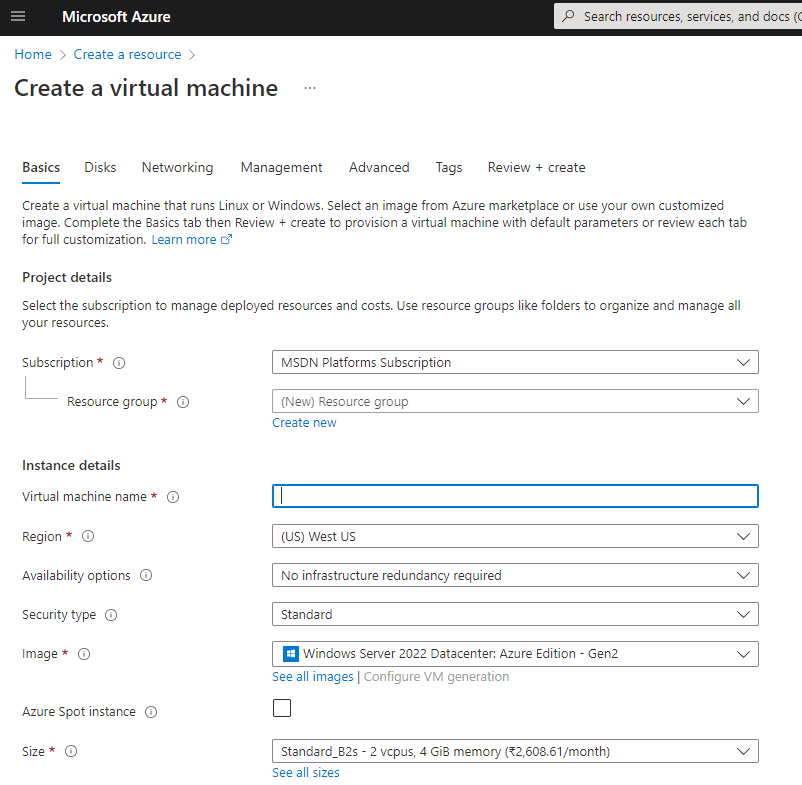This screenshot has width=802, height=785.
Task: Switch to the Management tab
Action: point(281,168)
